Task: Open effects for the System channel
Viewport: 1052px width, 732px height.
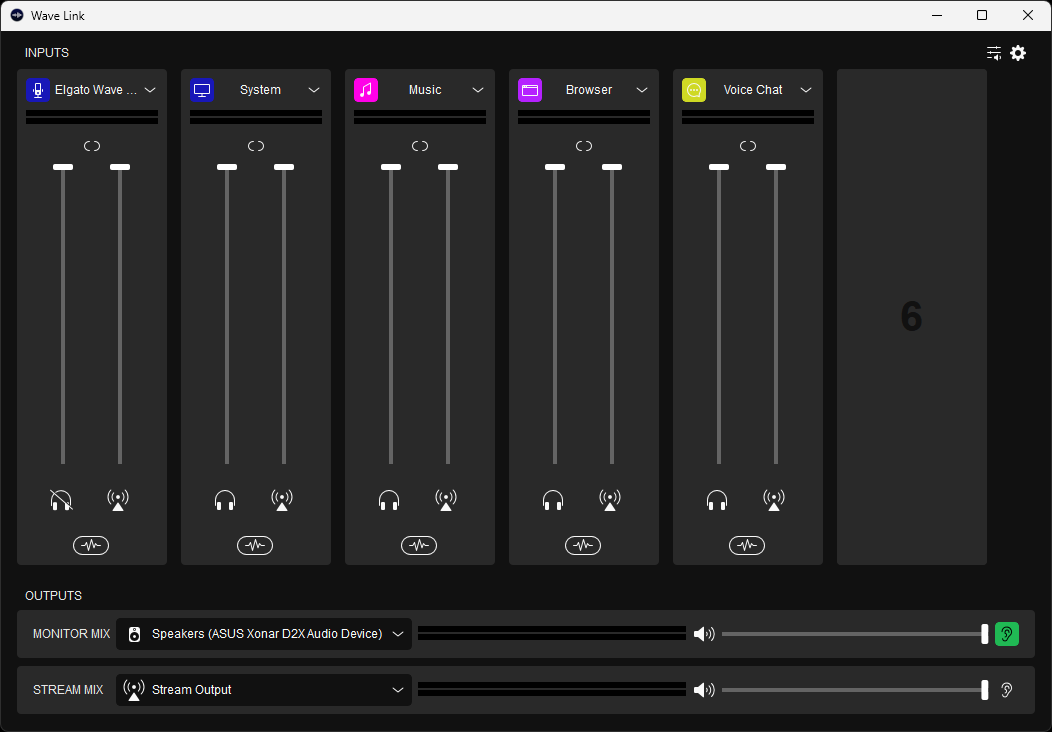Action: coord(255,545)
